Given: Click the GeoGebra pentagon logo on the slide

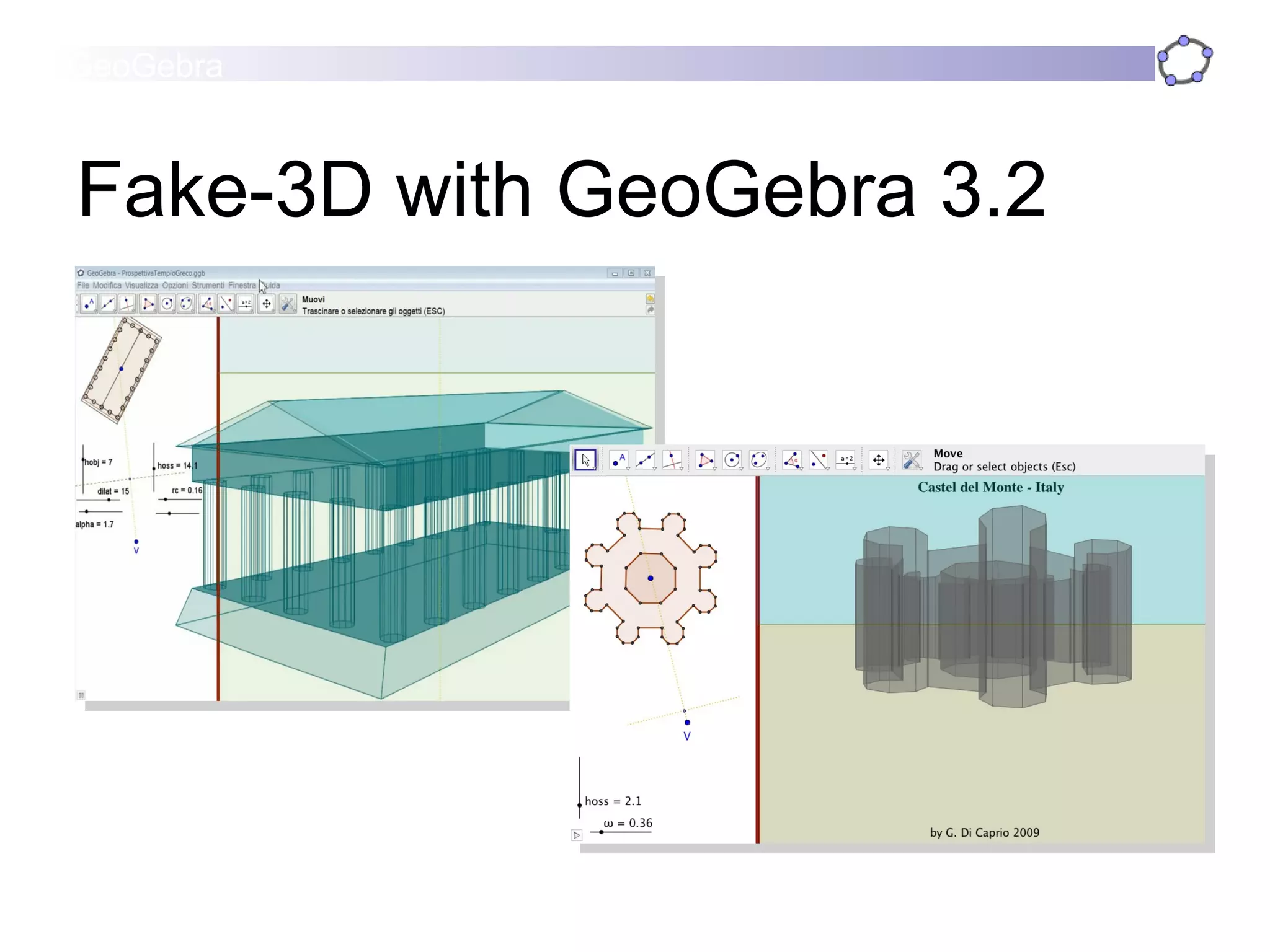Looking at the screenshot, I should (x=1184, y=61).
